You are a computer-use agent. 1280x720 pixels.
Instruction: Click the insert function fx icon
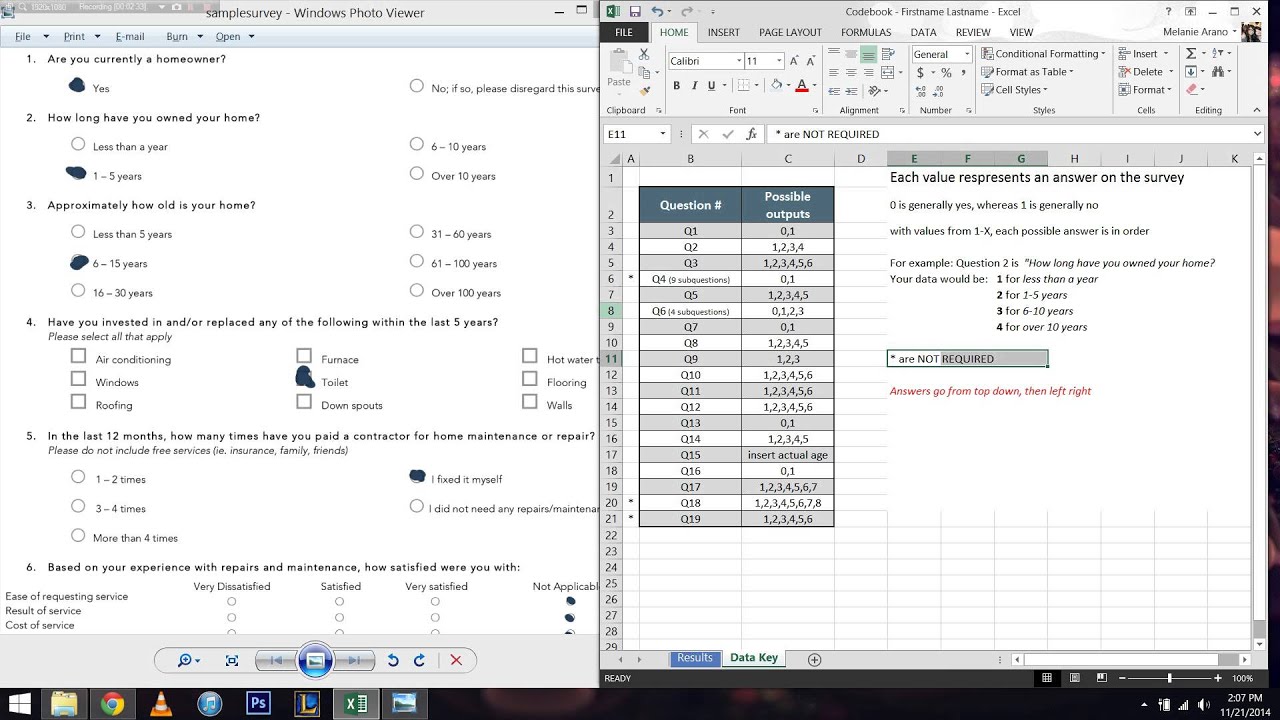pos(750,134)
